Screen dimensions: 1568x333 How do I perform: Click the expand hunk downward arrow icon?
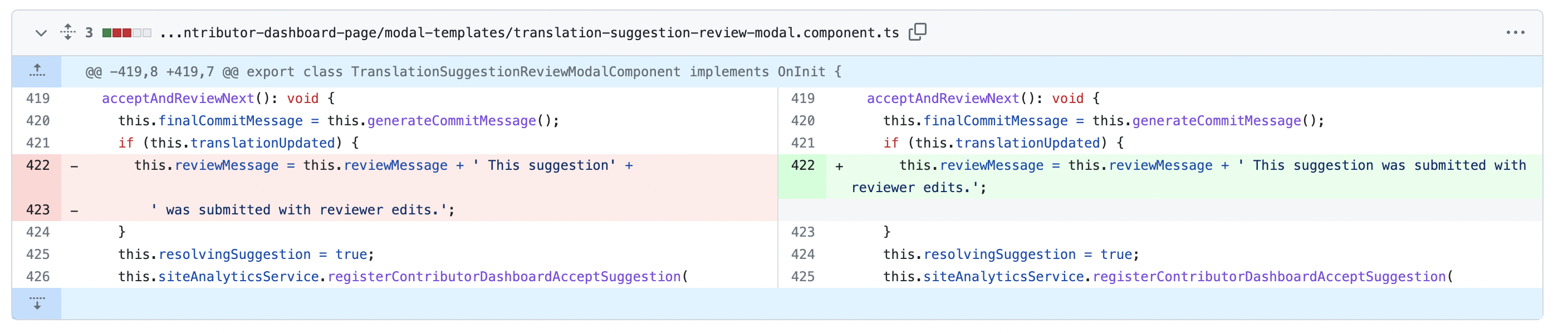(x=38, y=303)
